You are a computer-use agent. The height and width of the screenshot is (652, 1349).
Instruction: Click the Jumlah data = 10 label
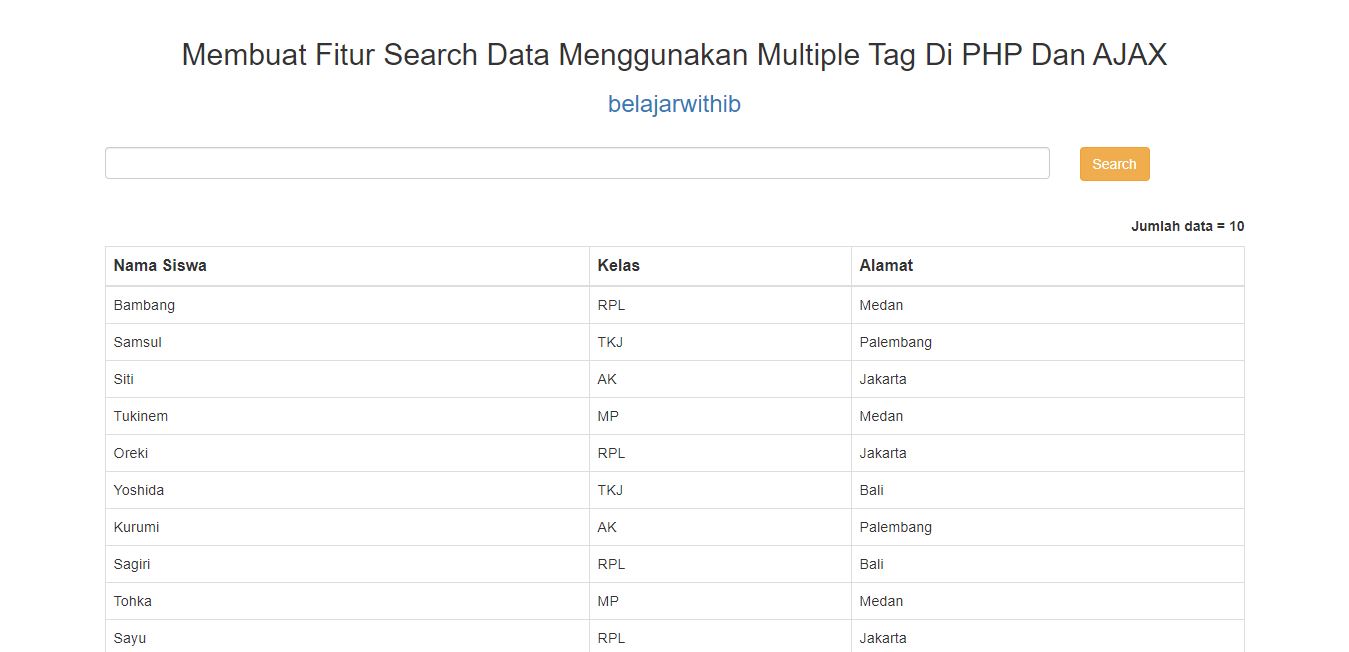click(x=1187, y=226)
